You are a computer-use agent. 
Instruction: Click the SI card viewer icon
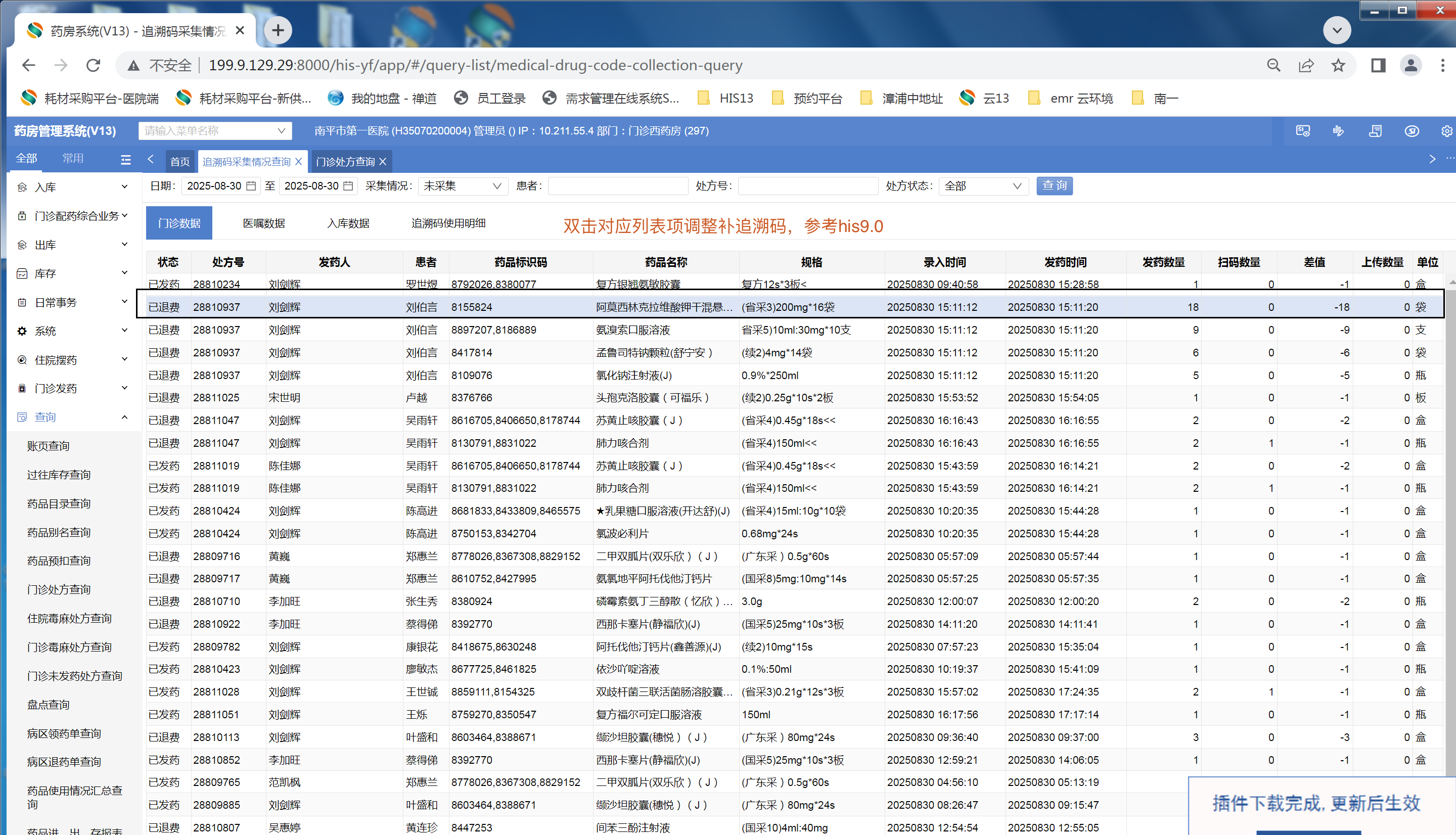coord(1302,131)
